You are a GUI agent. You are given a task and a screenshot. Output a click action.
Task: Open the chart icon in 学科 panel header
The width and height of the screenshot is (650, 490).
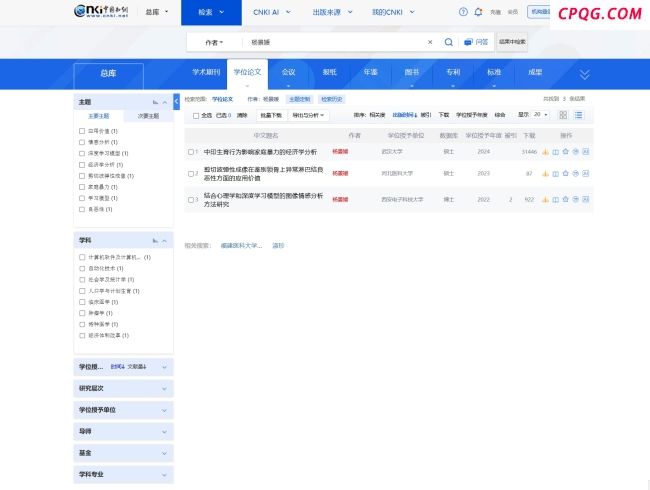point(155,240)
